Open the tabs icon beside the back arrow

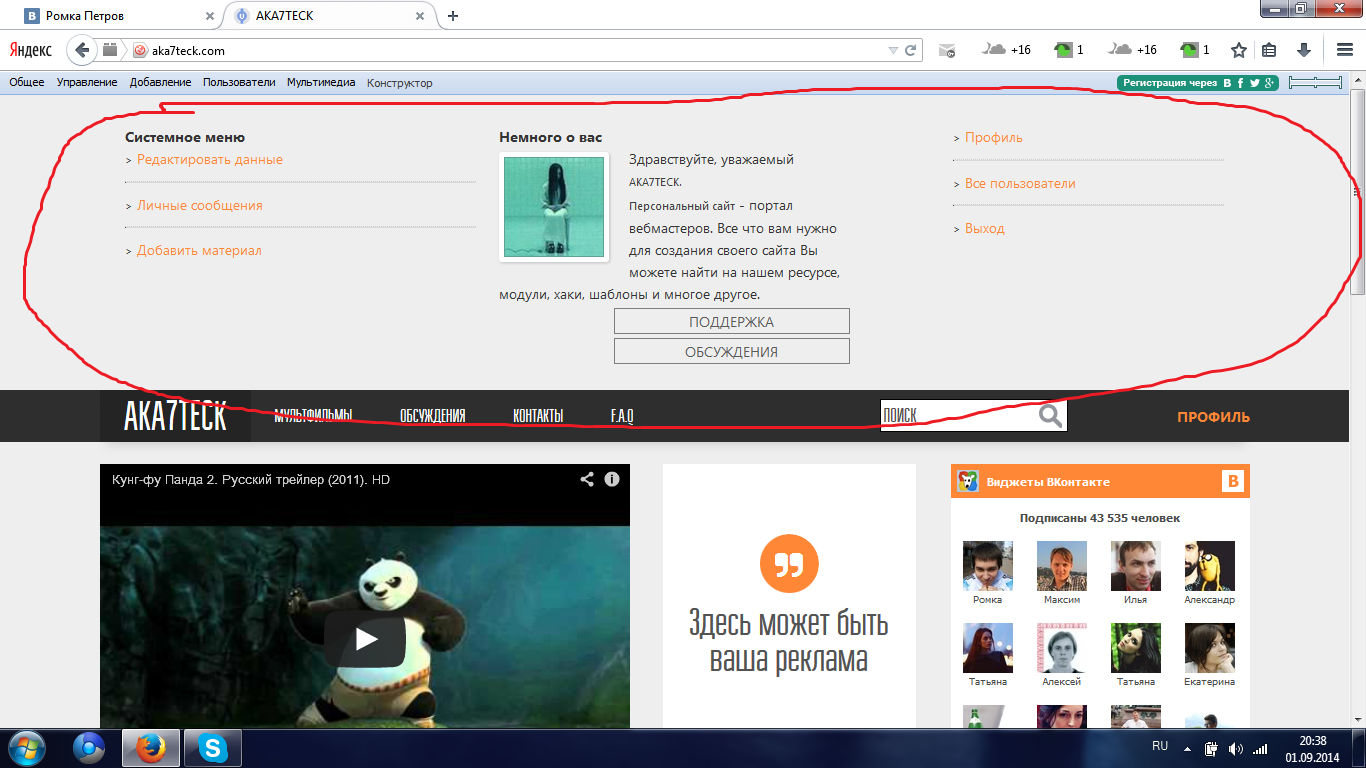pos(110,50)
